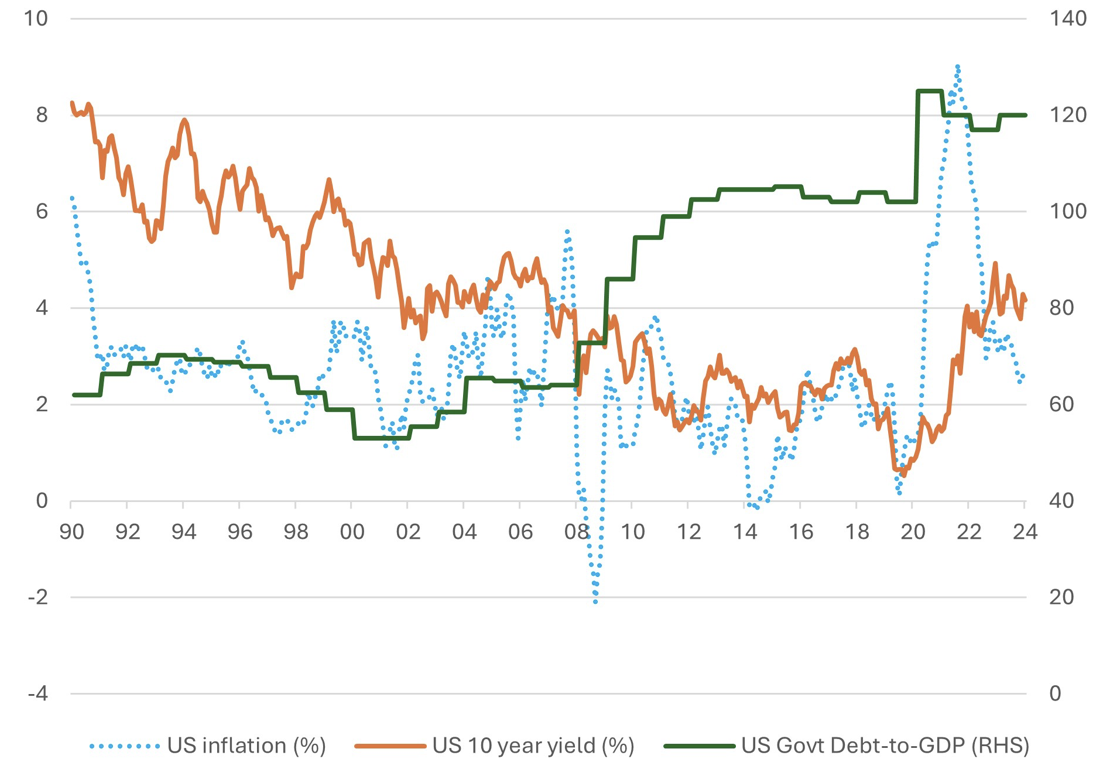Click the US Govt Debt-to-GDP (RHS) legend label
The height and width of the screenshot is (780, 1108).
click(884, 745)
